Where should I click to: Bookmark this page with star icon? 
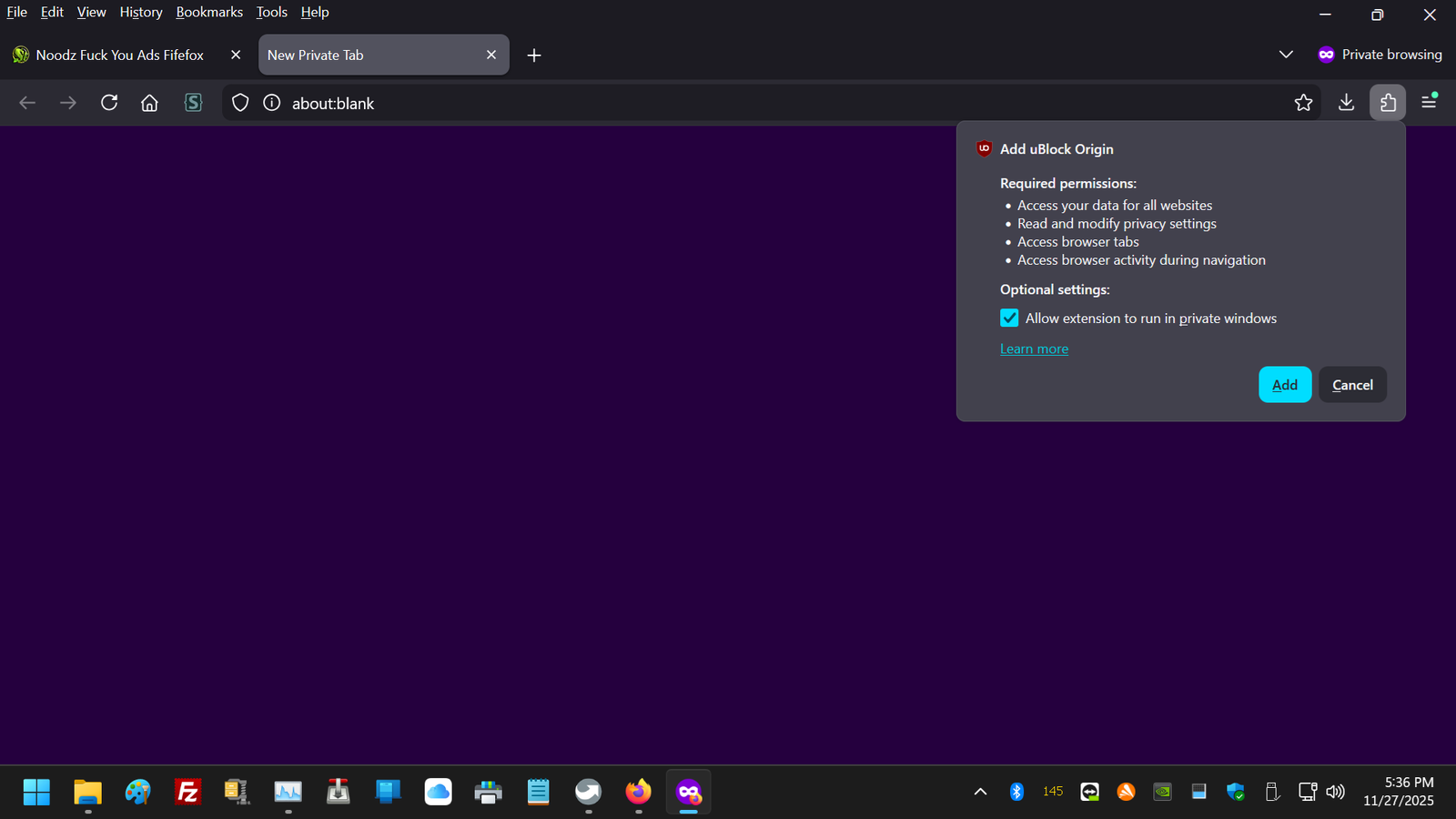coord(1303,103)
